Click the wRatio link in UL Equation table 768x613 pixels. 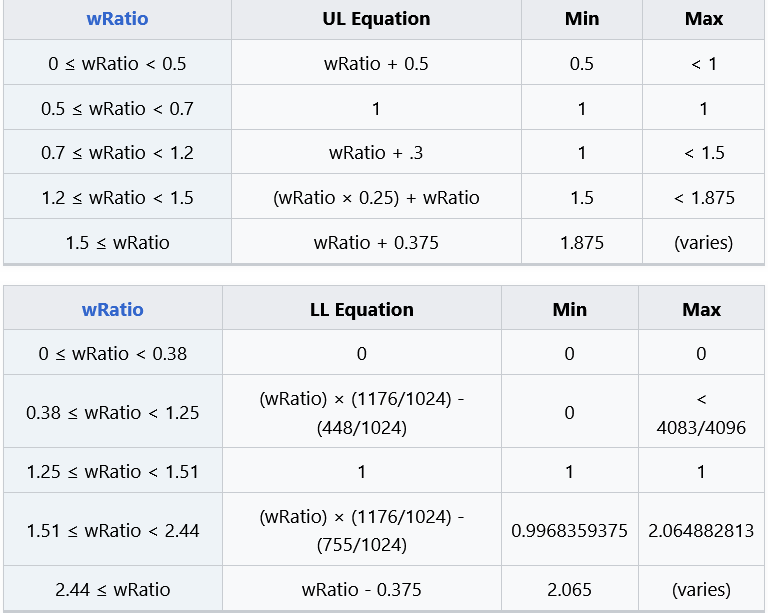coord(117,19)
